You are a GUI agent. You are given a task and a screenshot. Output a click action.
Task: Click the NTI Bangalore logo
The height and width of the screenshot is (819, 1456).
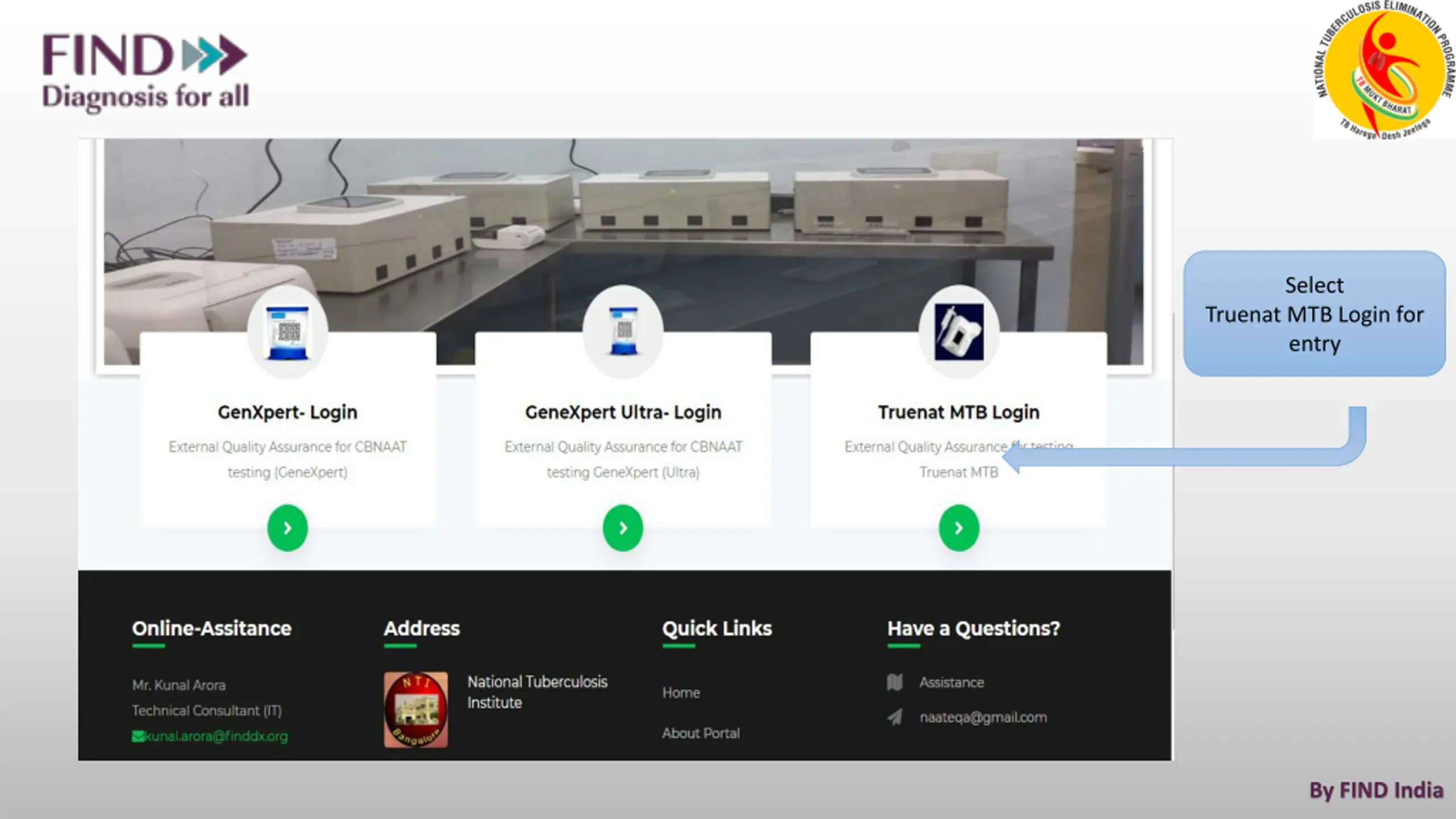click(x=416, y=710)
